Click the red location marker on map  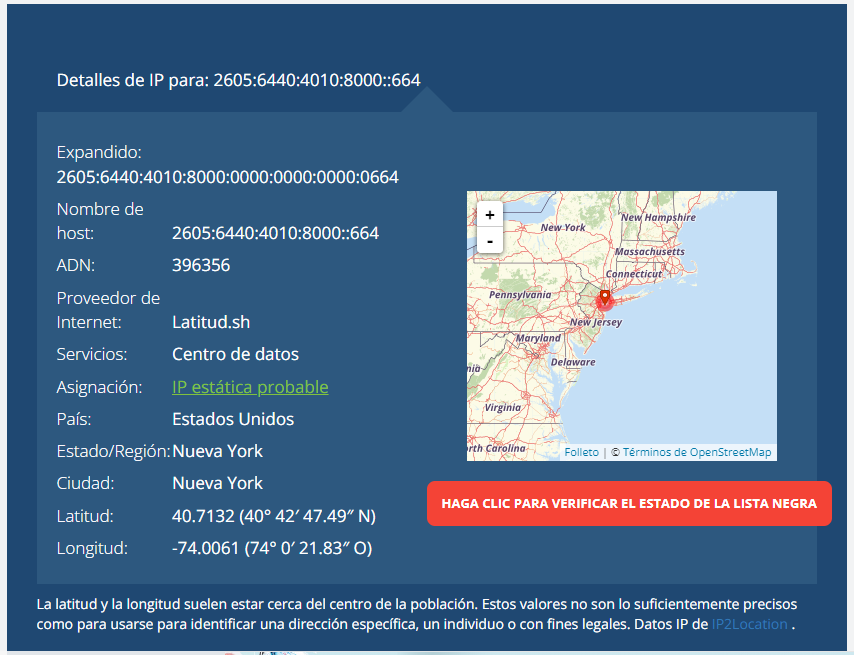605,298
